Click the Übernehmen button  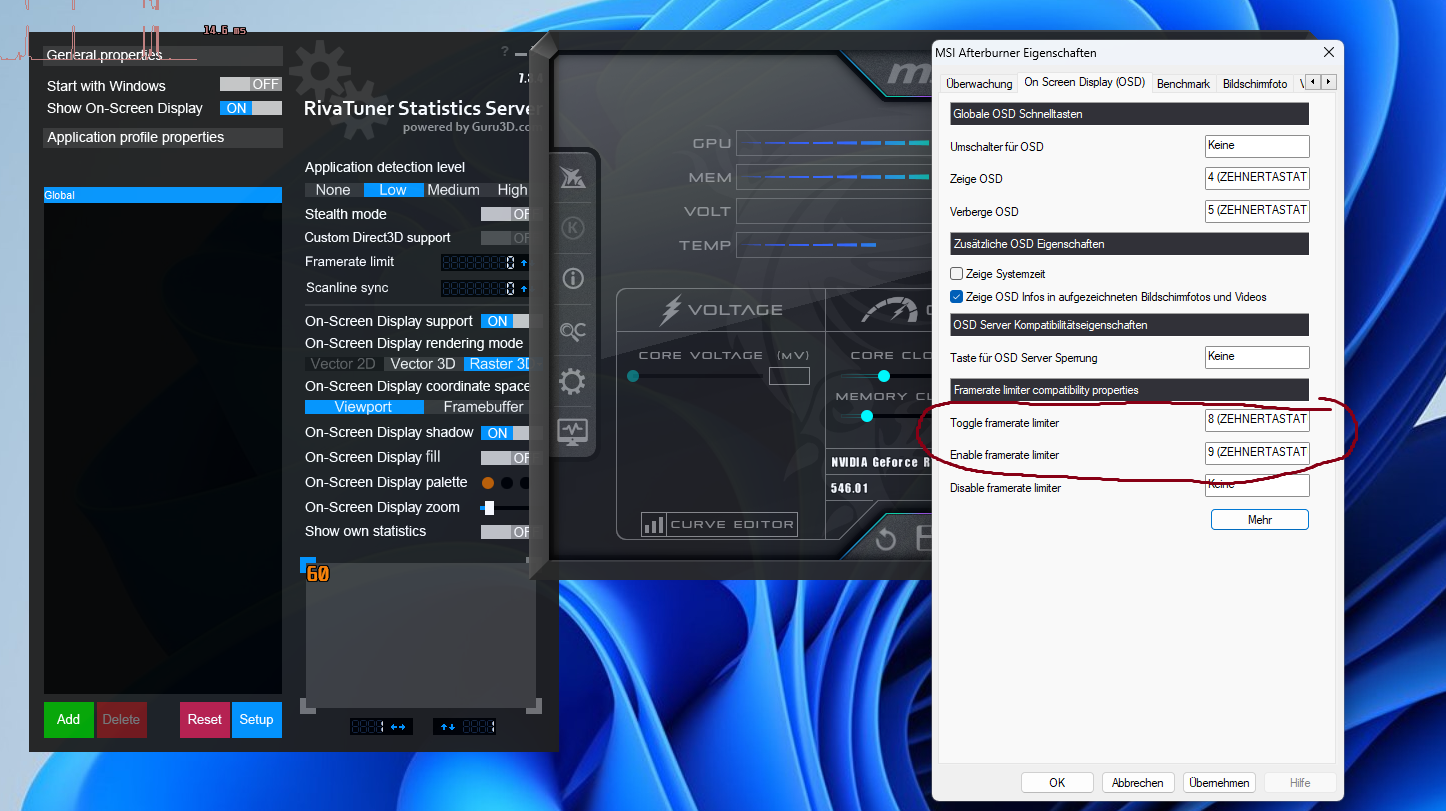point(1219,783)
